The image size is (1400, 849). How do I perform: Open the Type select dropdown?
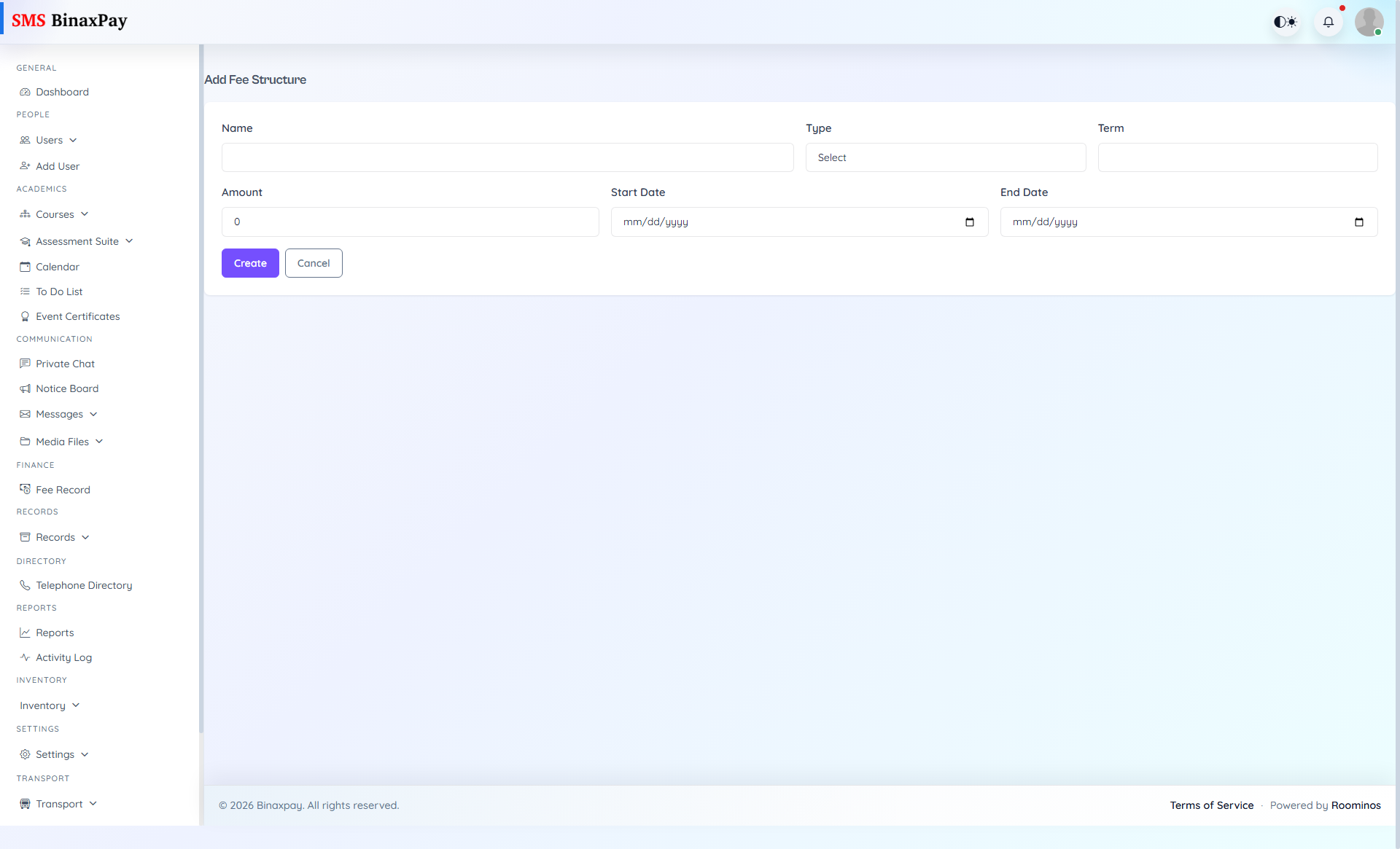coord(946,157)
